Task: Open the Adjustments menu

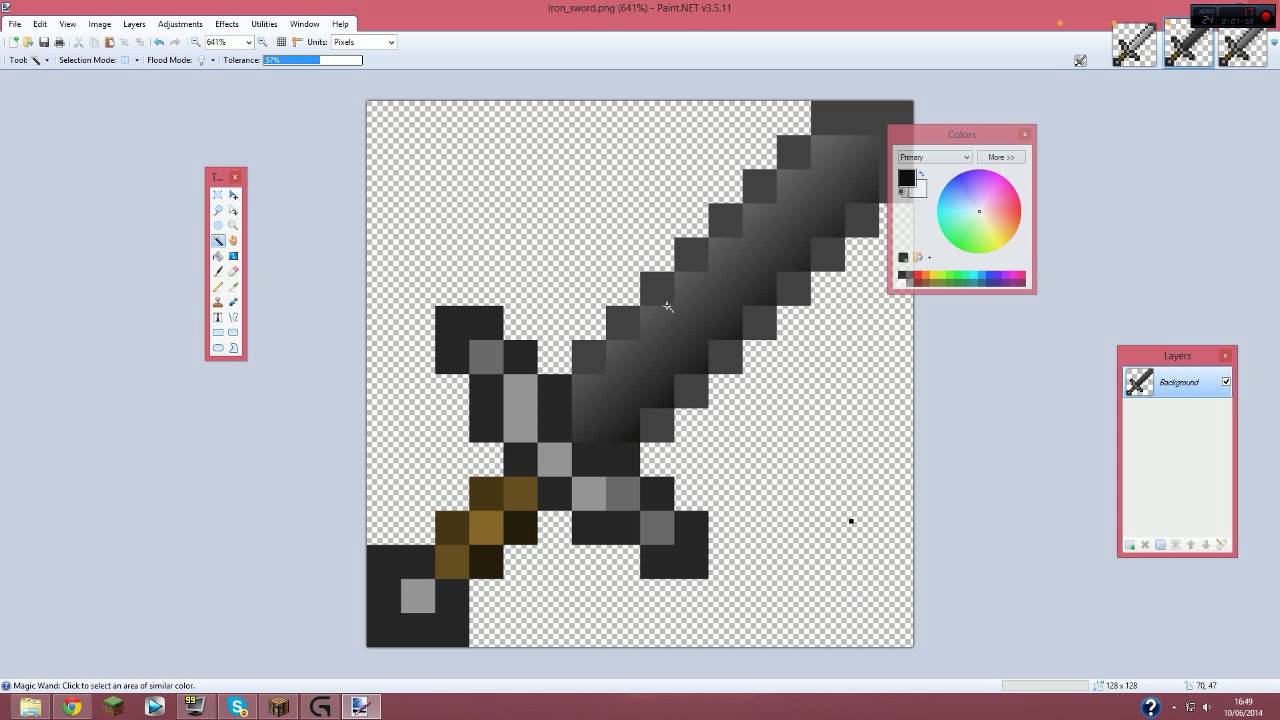Action: 180,24
